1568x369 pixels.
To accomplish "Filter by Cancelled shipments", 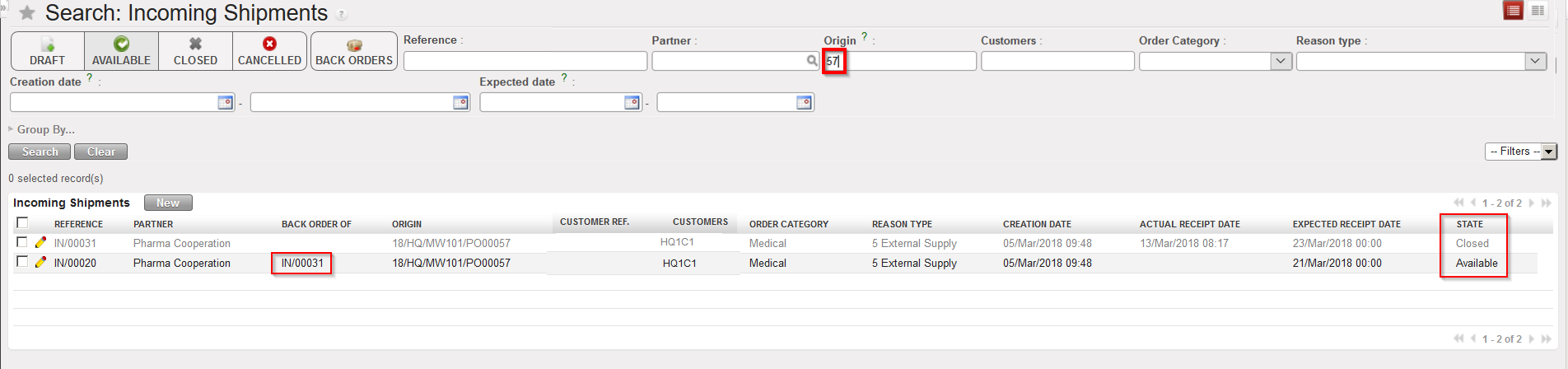I will (269, 51).
